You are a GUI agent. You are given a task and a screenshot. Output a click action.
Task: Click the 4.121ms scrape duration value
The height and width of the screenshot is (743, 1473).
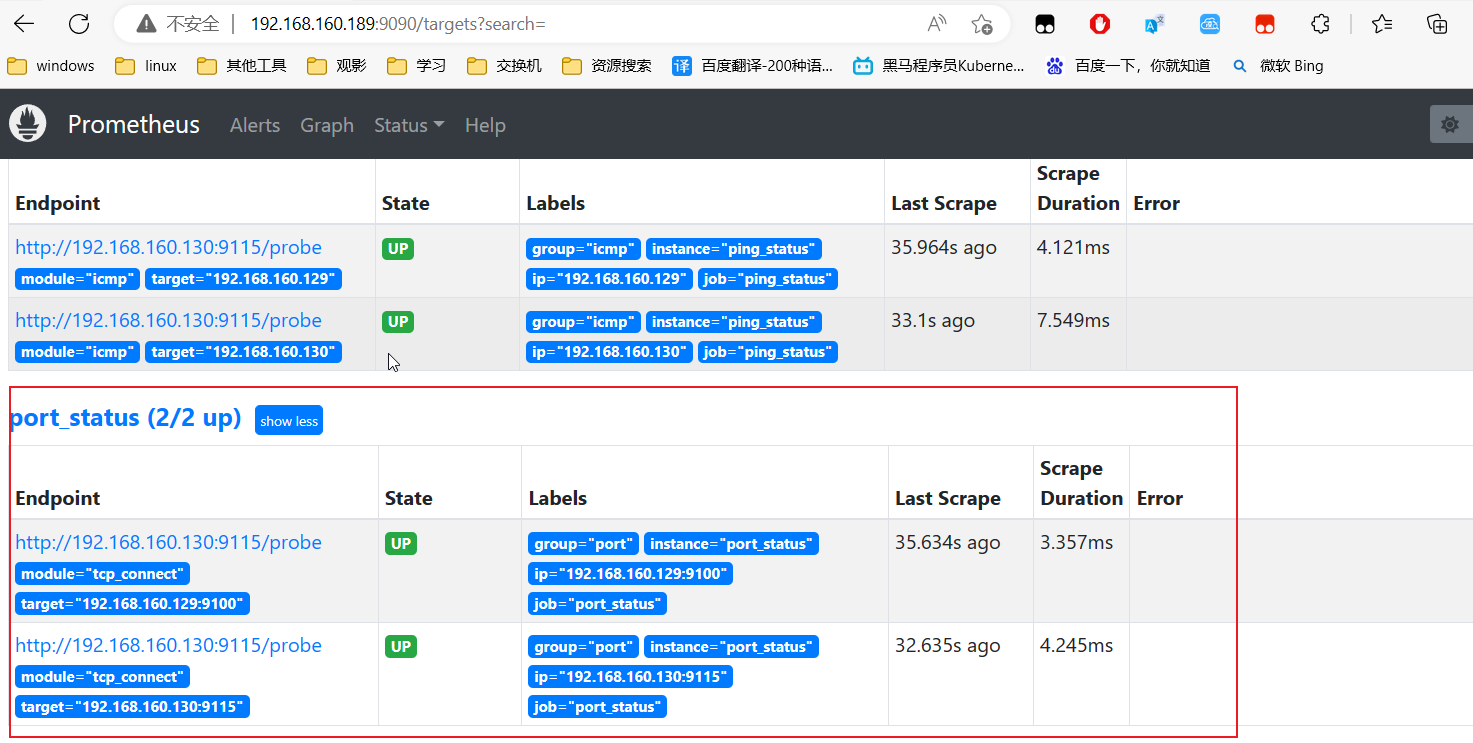coord(1073,247)
